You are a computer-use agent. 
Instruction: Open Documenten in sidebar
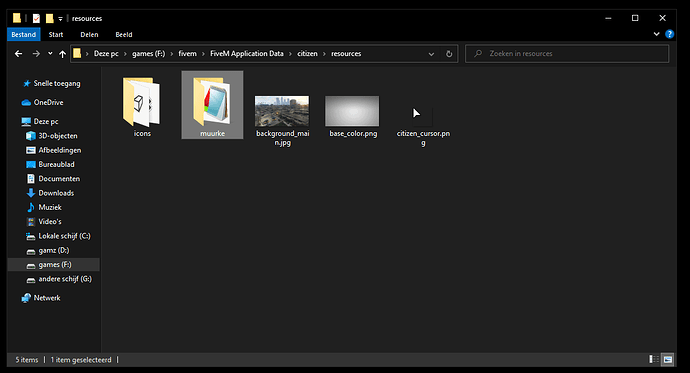tap(53, 179)
